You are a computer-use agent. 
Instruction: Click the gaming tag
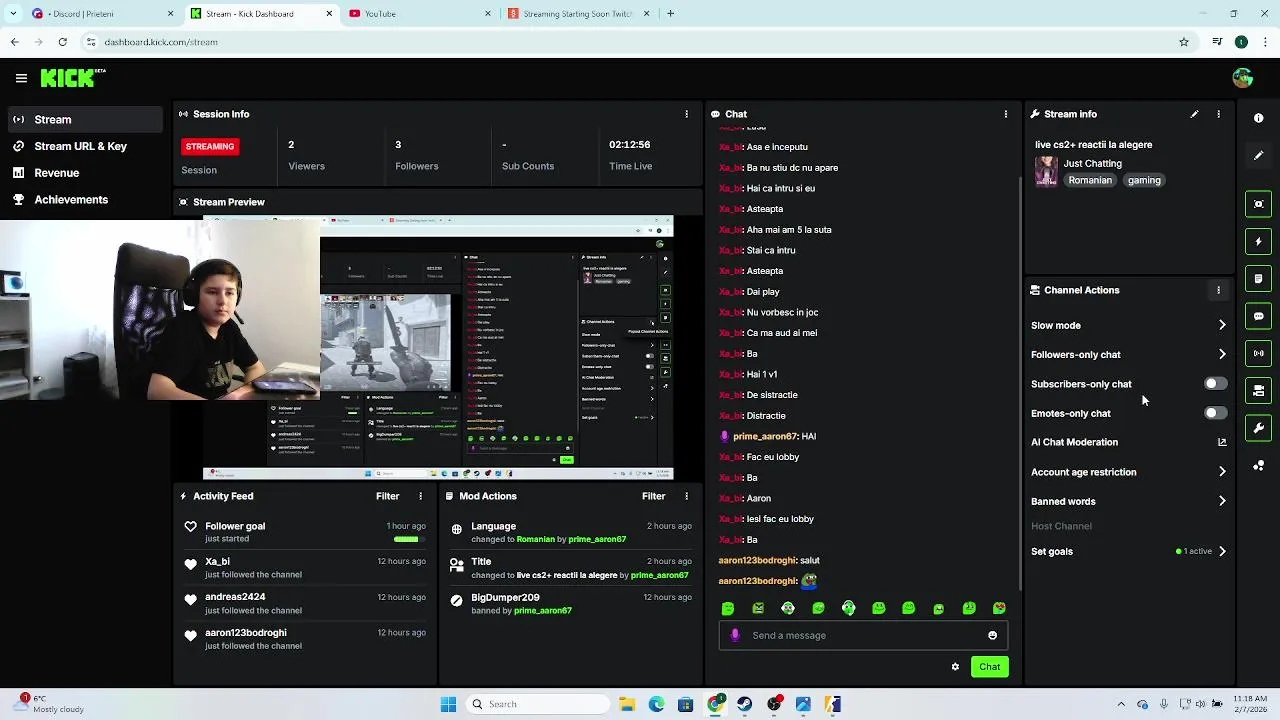coord(1144,180)
